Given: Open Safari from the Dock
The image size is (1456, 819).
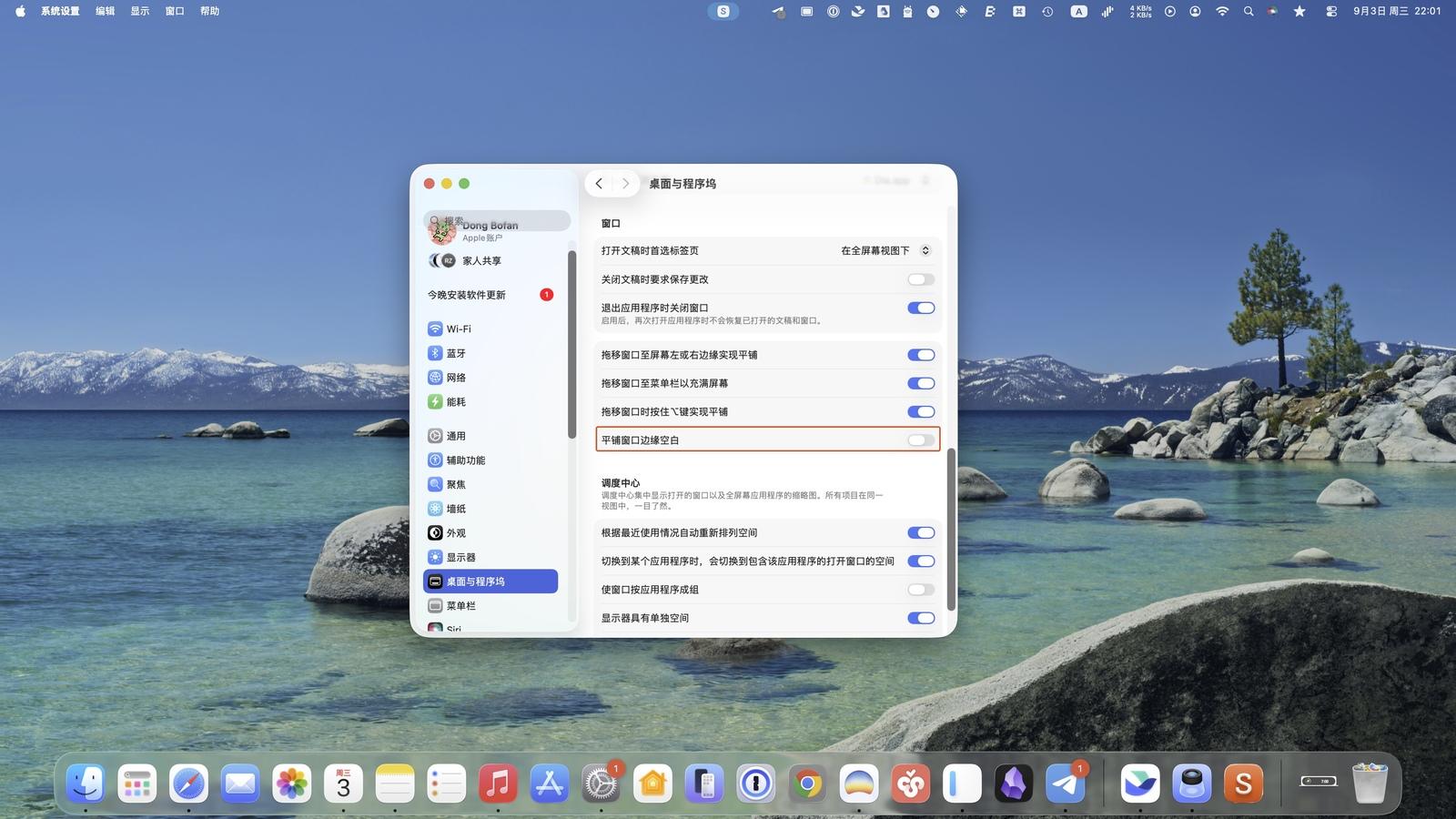Looking at the screenshot, I should click(188, 784).
